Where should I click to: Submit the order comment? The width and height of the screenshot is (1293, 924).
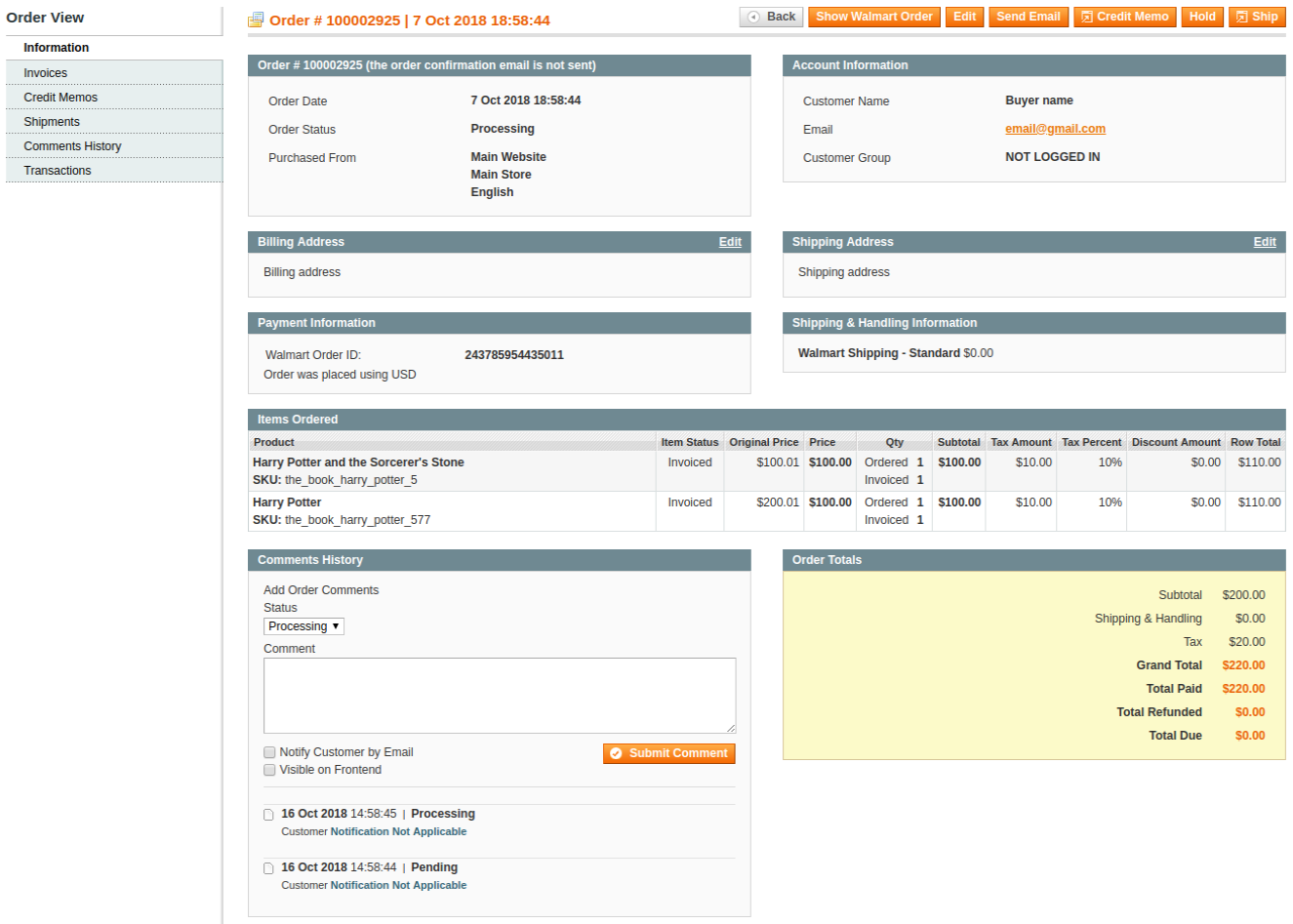click(668, 753)
